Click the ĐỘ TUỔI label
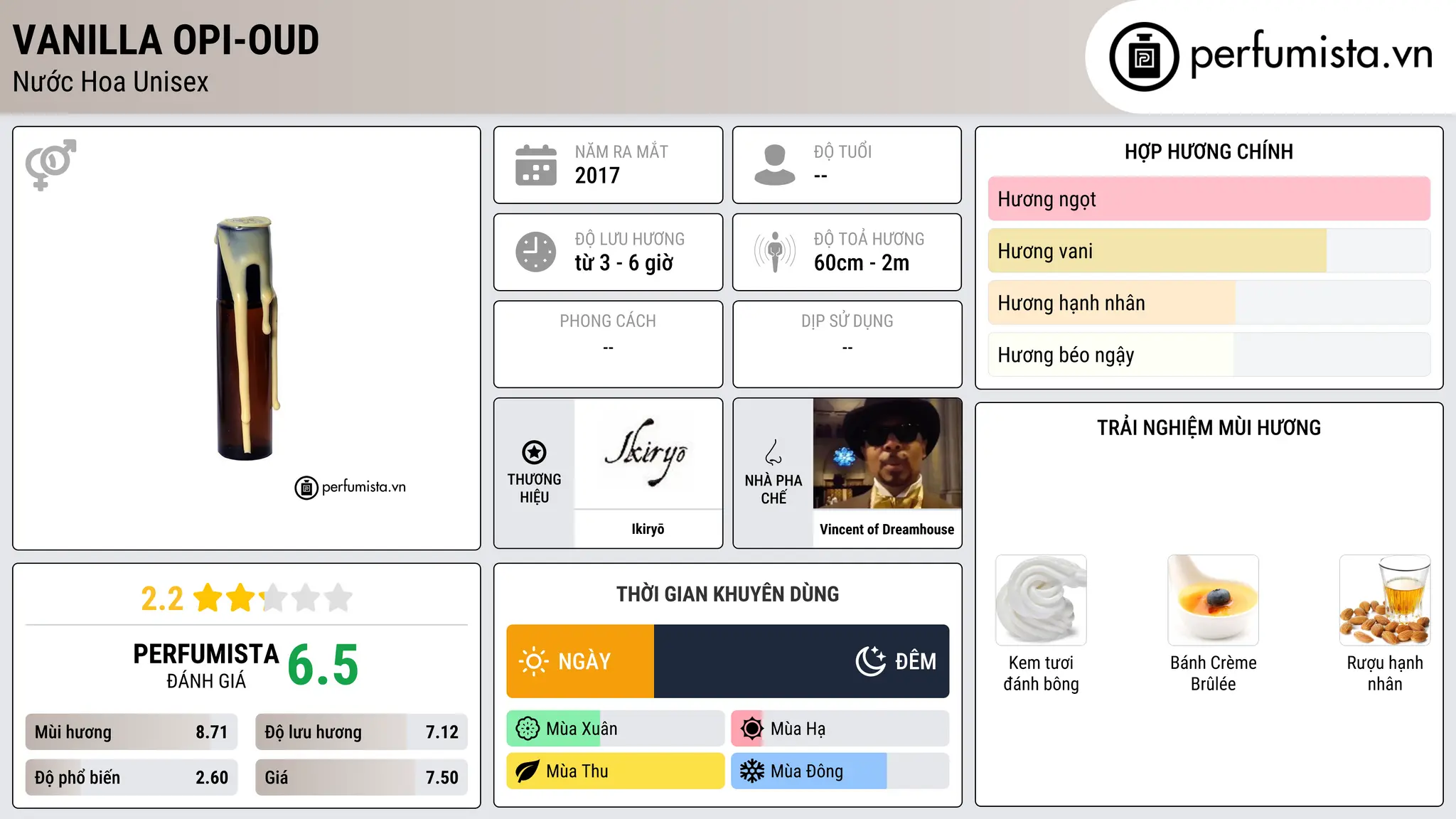Screen dimensions: 1456x819 pyautogui.click(x=842, y=151)
